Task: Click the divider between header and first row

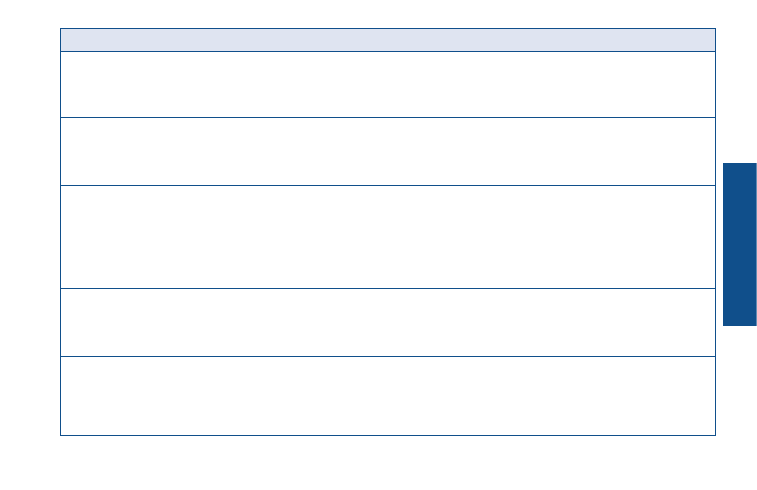Action: (388, 52)
